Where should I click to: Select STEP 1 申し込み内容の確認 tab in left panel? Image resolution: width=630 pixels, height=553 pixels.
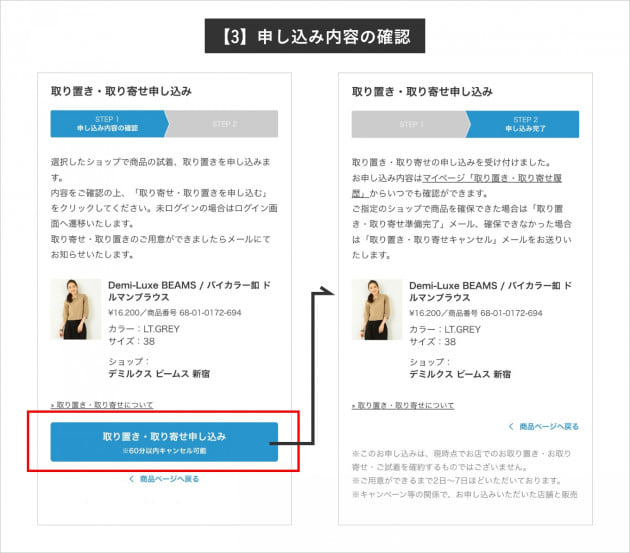[107, 124]
